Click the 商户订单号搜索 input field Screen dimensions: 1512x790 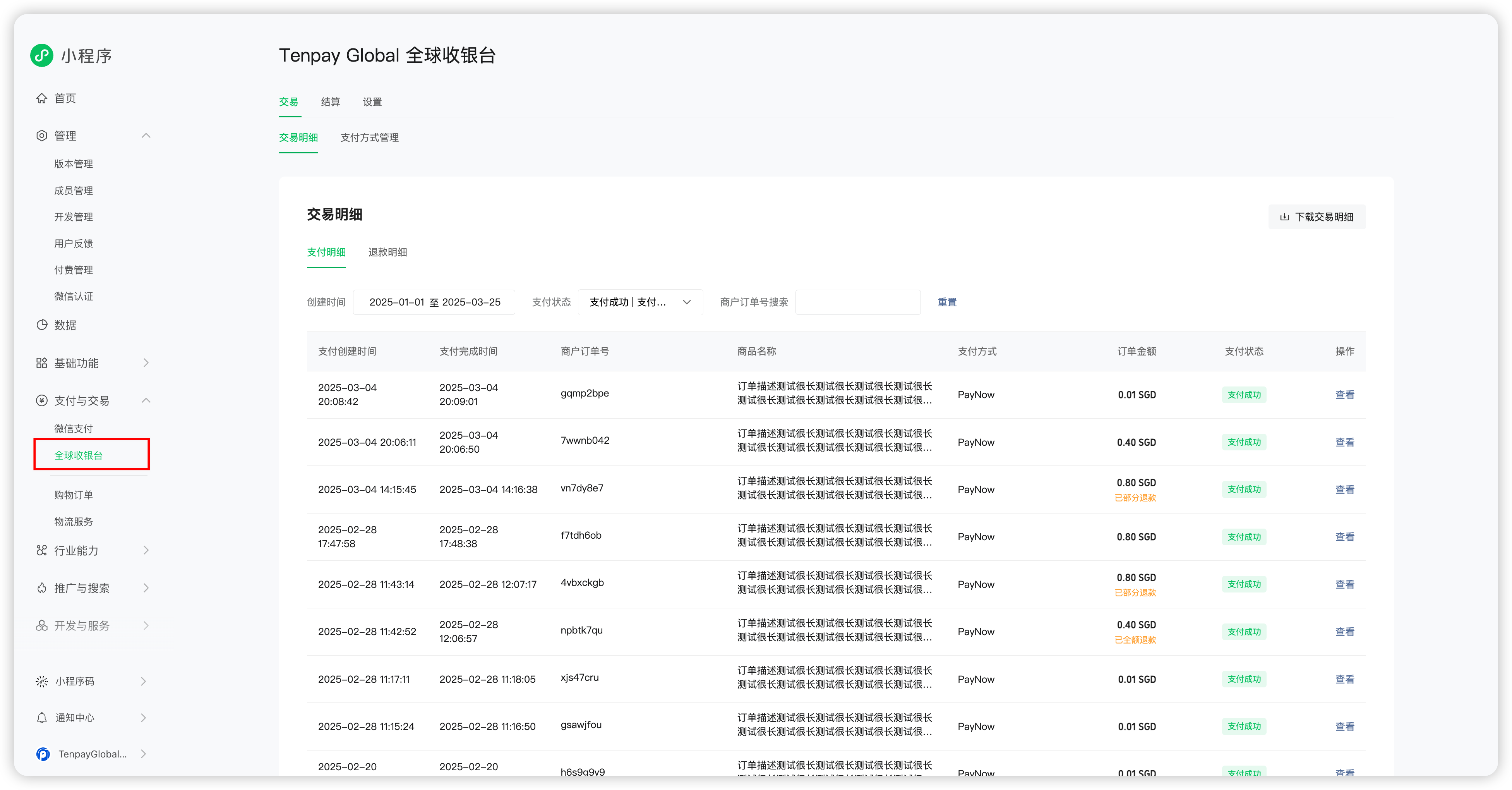[857, 302]
